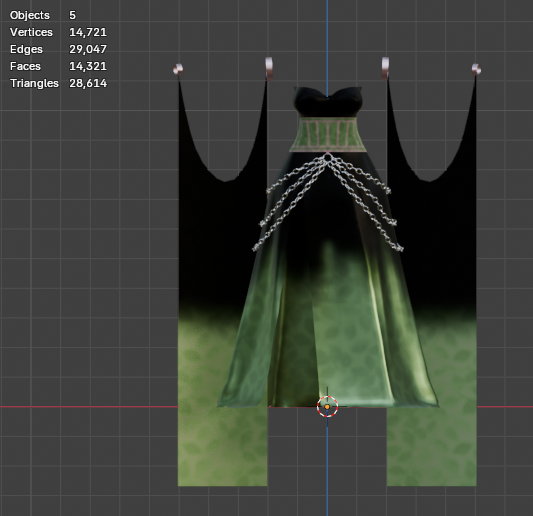Click the orange origin dot
Image resolution: width=533 pixels, height=516 pixels.
tap(327, 407)
